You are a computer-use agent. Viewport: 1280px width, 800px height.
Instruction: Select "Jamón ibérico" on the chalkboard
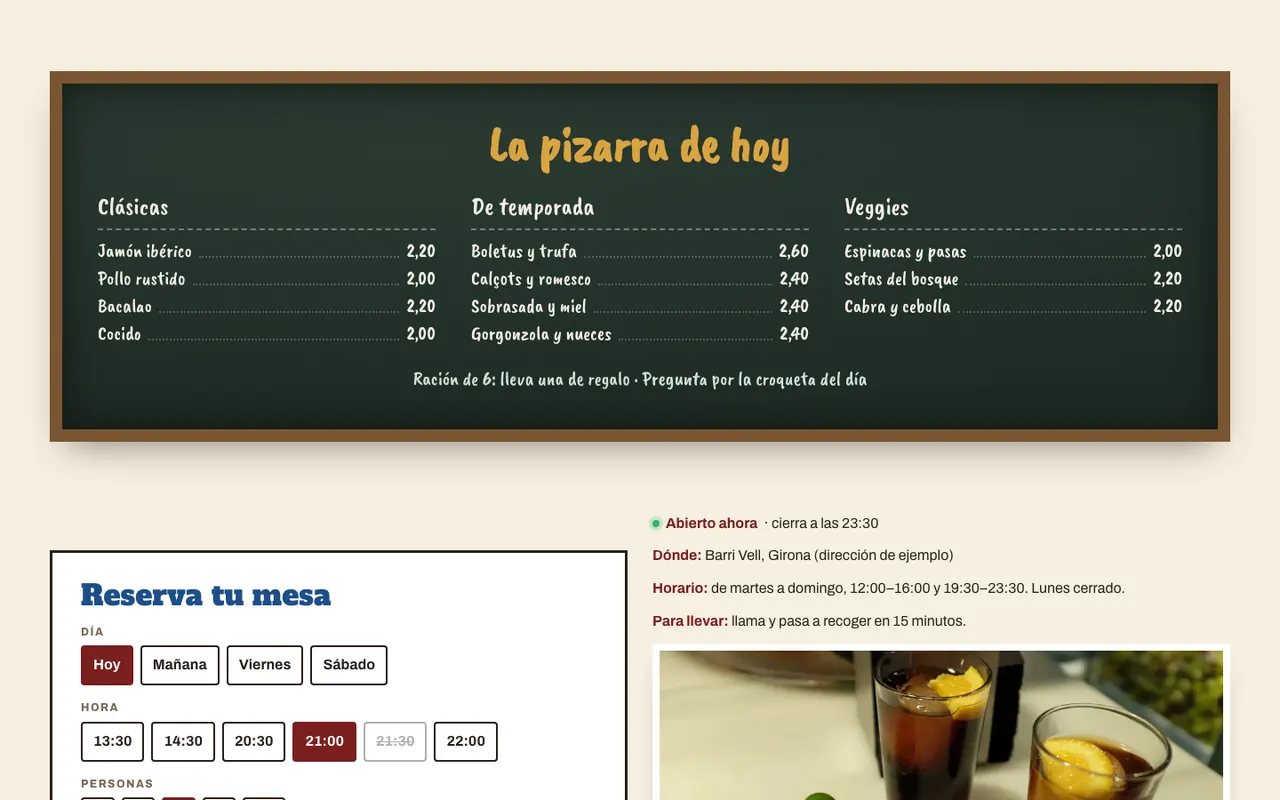point(145,252)
